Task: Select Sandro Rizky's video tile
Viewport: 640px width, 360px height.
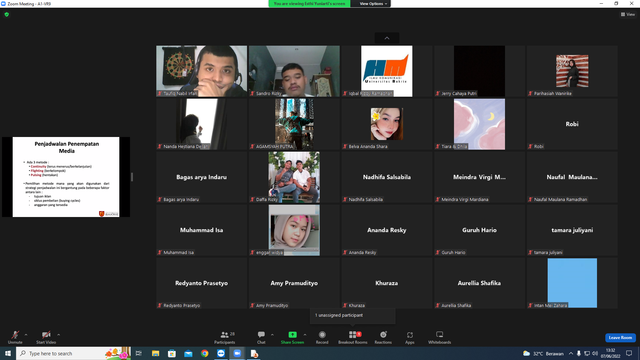Action: point(294,71)
